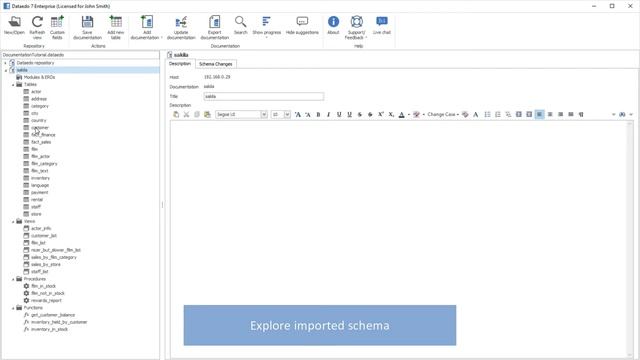Click the Shrink font icon
Image resolution: width=640 pixels, height=360 pixels.
(x=308, y=115)
